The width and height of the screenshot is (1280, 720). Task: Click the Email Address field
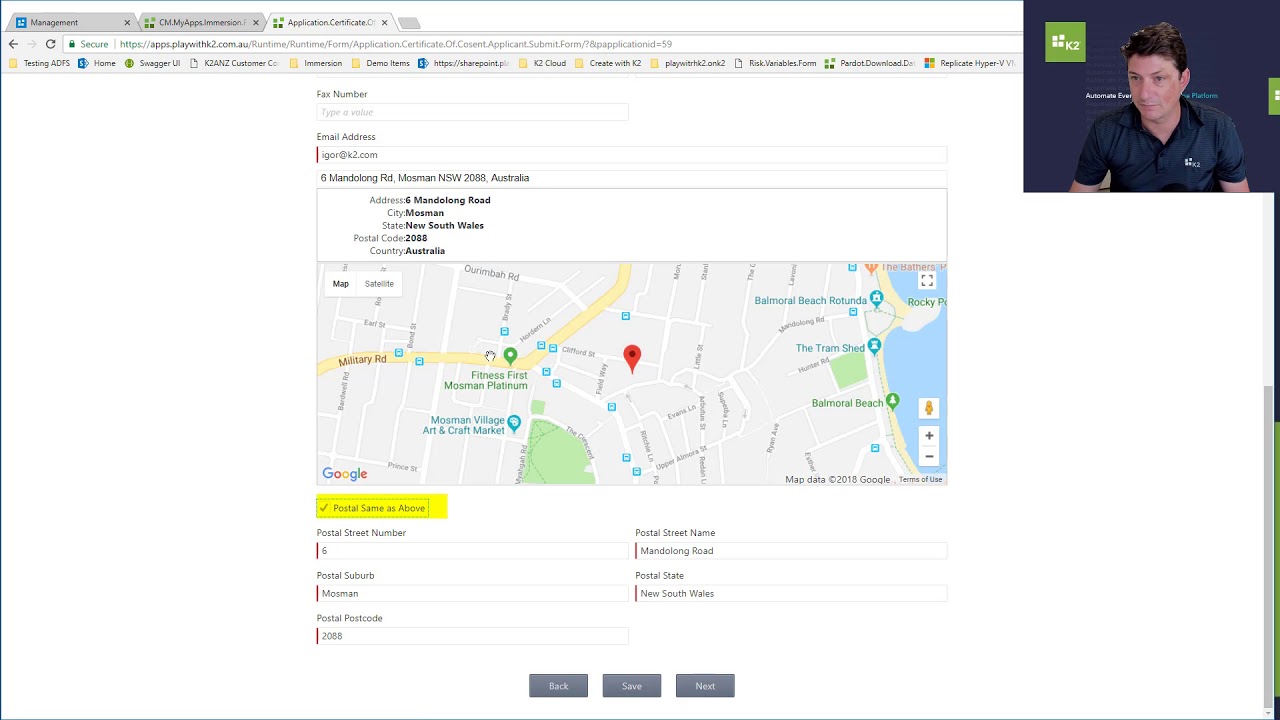[632, 155]
